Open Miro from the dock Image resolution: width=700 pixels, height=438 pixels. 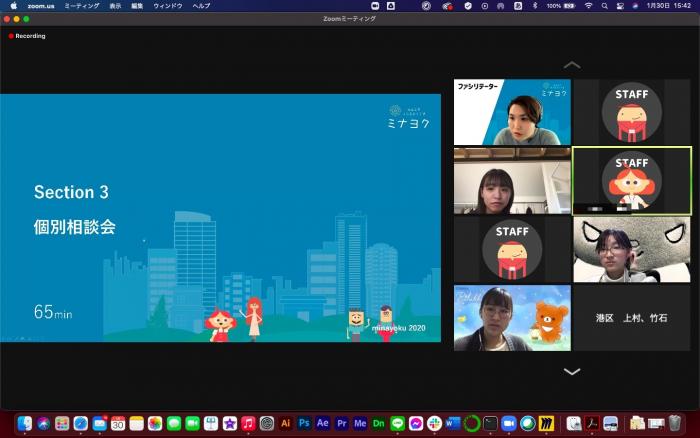pos(546,423)
